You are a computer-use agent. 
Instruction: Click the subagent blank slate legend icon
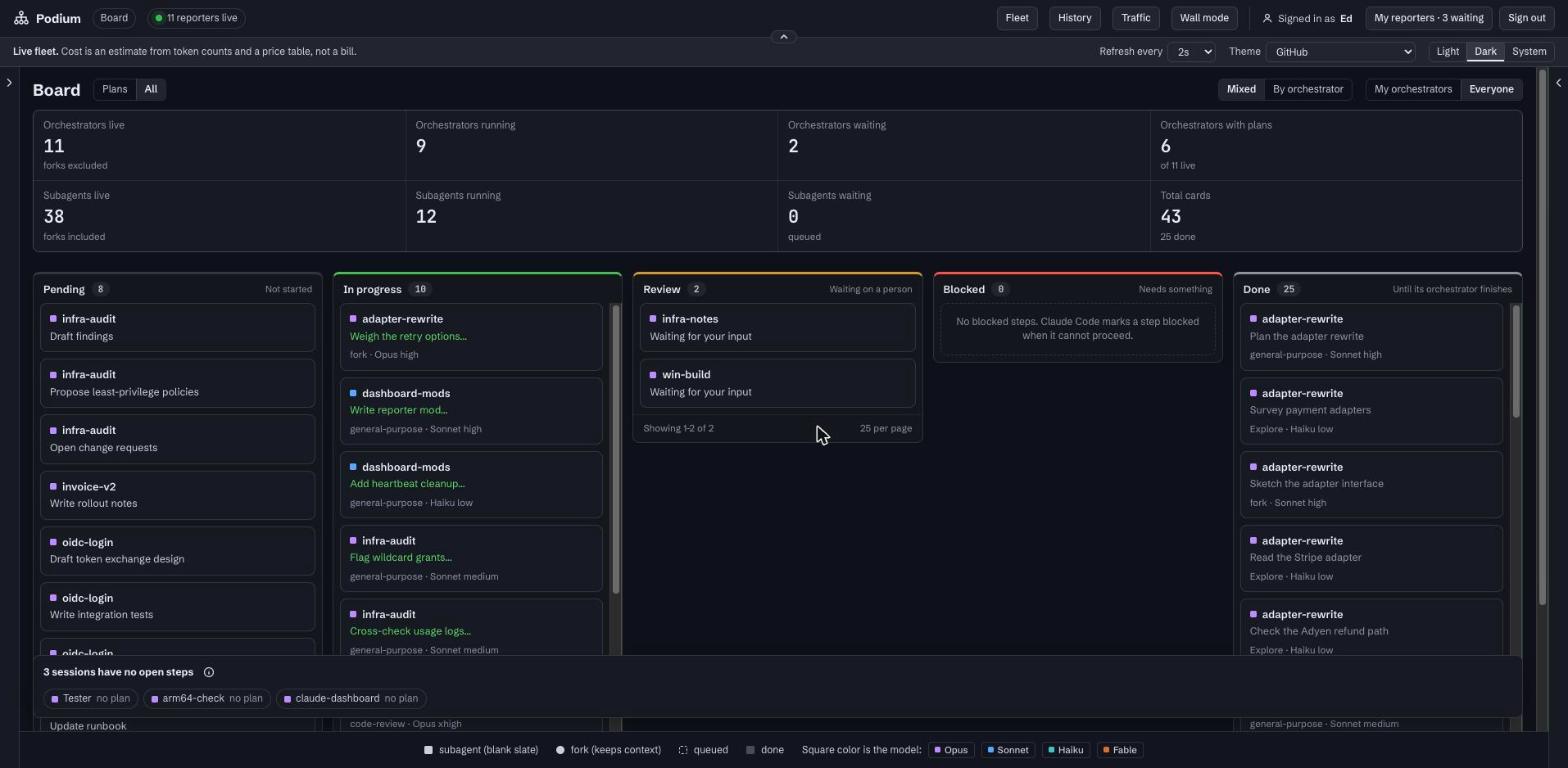[x=428, y=750]
